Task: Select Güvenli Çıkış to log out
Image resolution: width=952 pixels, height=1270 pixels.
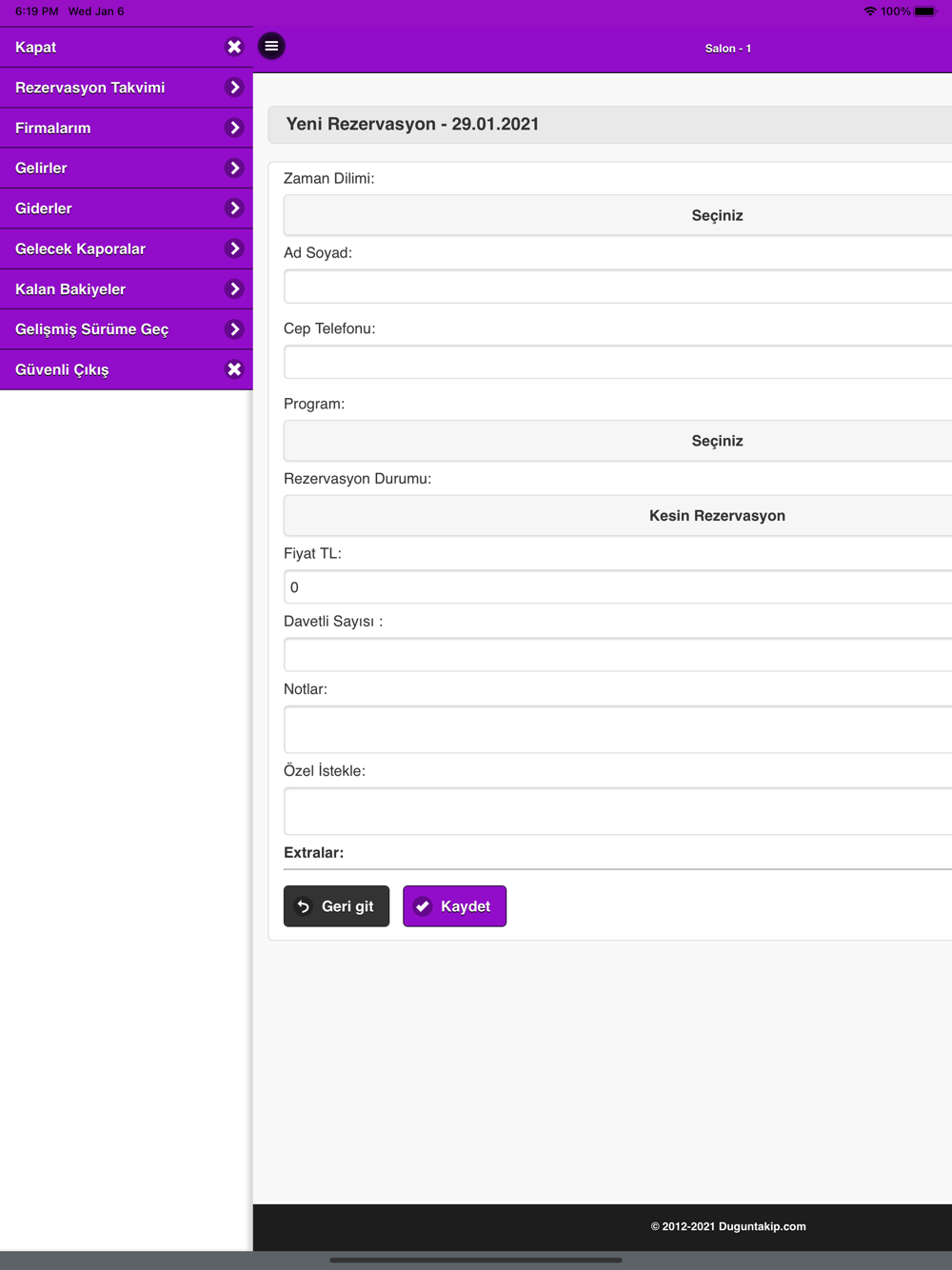Action: pos(127,369)
